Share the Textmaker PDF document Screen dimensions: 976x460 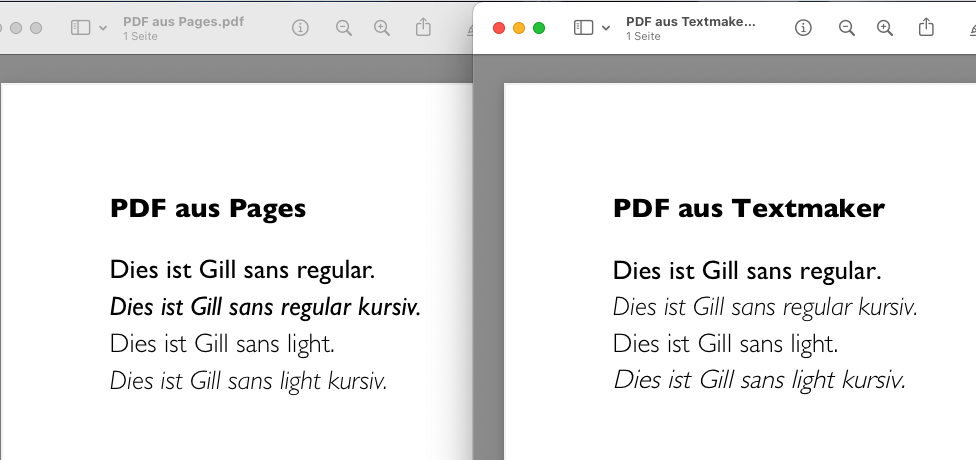click(926, 27)
